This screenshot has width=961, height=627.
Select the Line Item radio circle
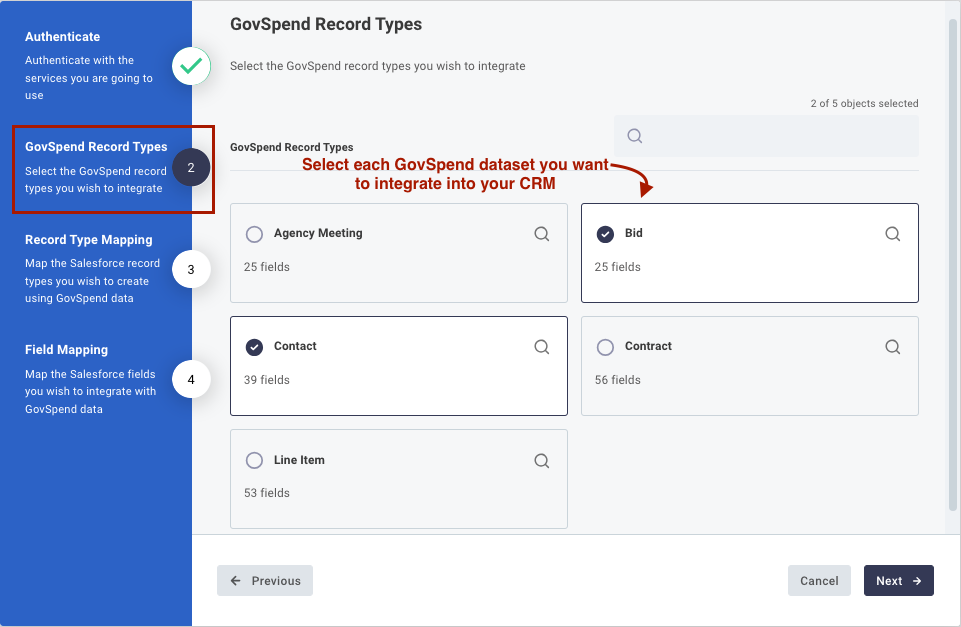[x=254, y=460]
